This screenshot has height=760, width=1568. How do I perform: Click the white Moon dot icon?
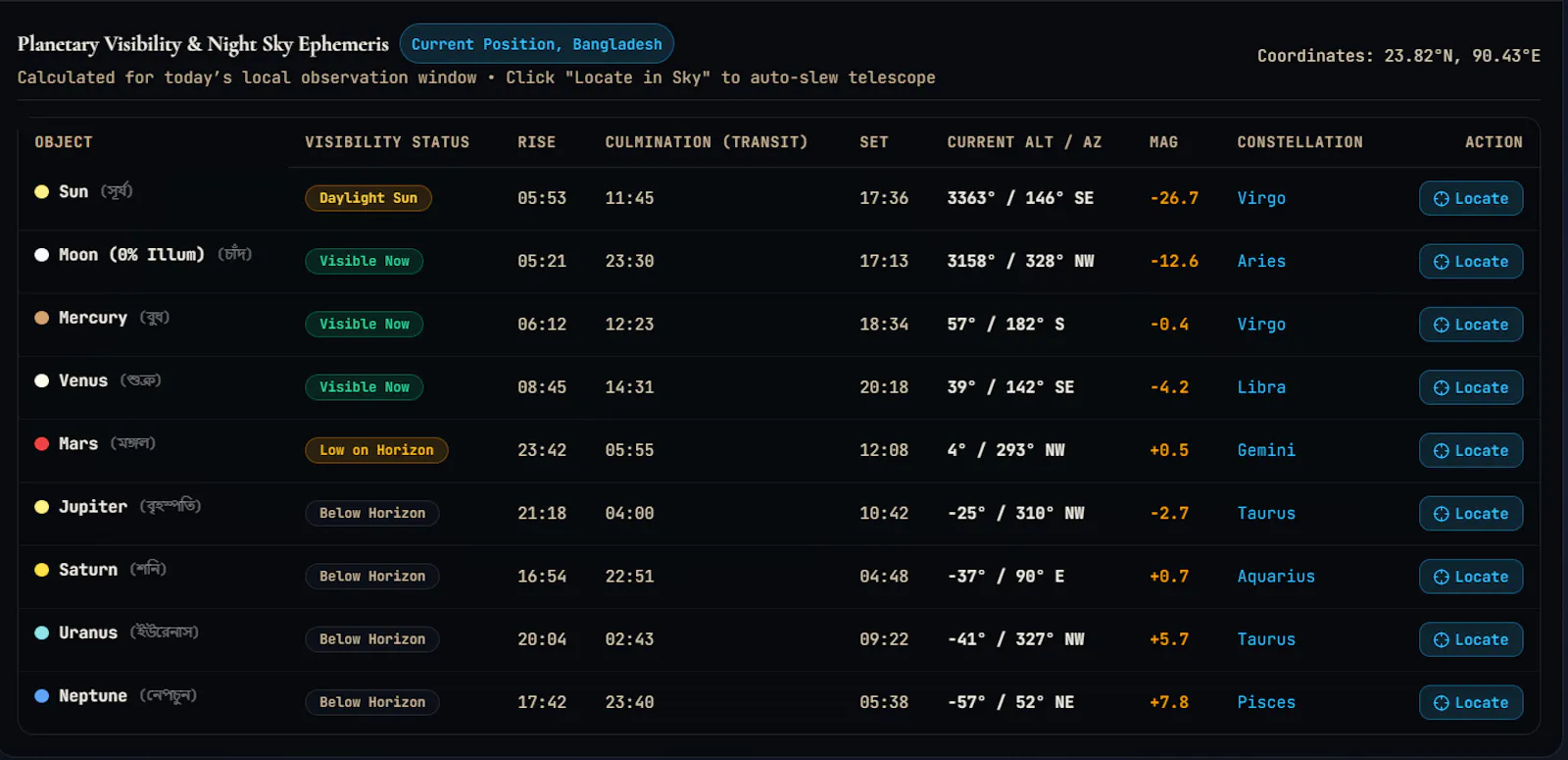[42, 255]
